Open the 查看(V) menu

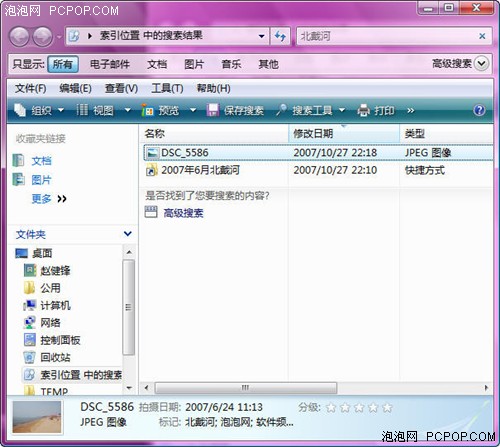click(121, 88)
